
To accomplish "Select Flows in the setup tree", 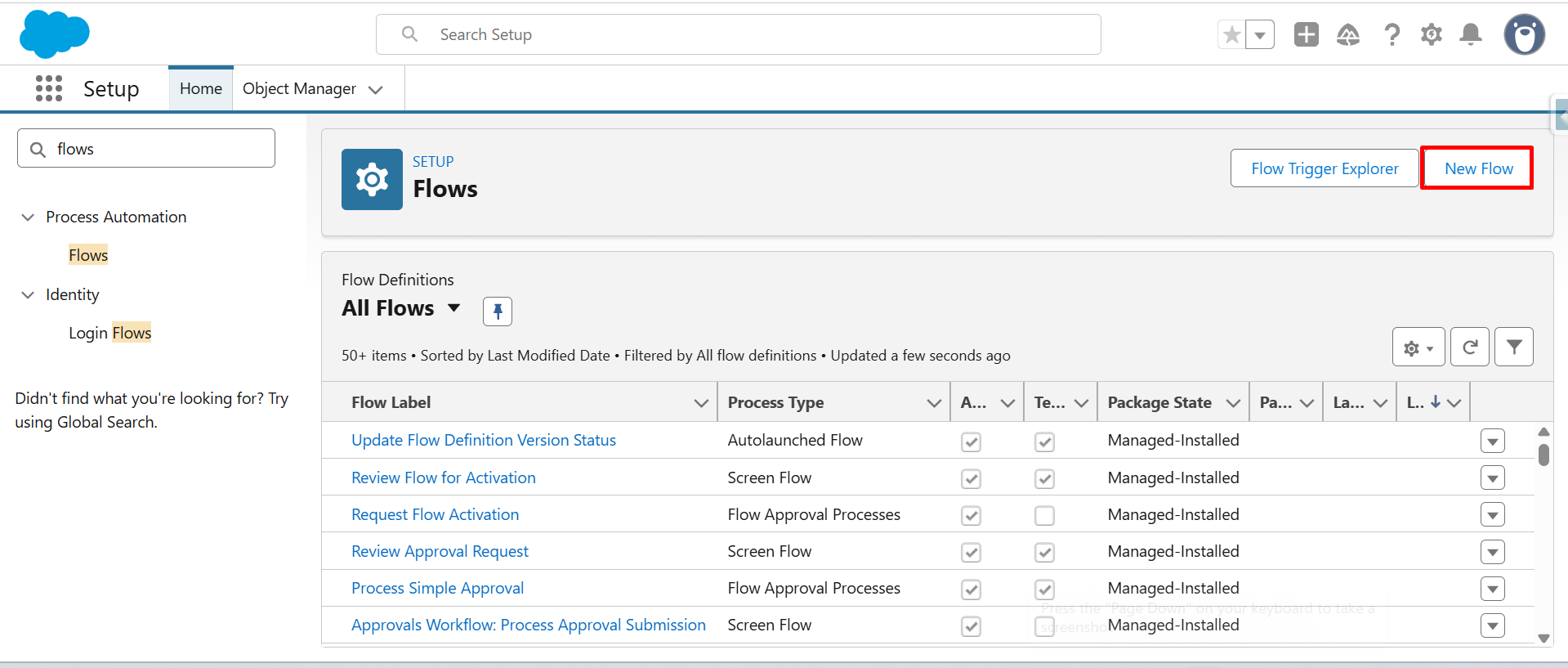I will click(88, 255).
